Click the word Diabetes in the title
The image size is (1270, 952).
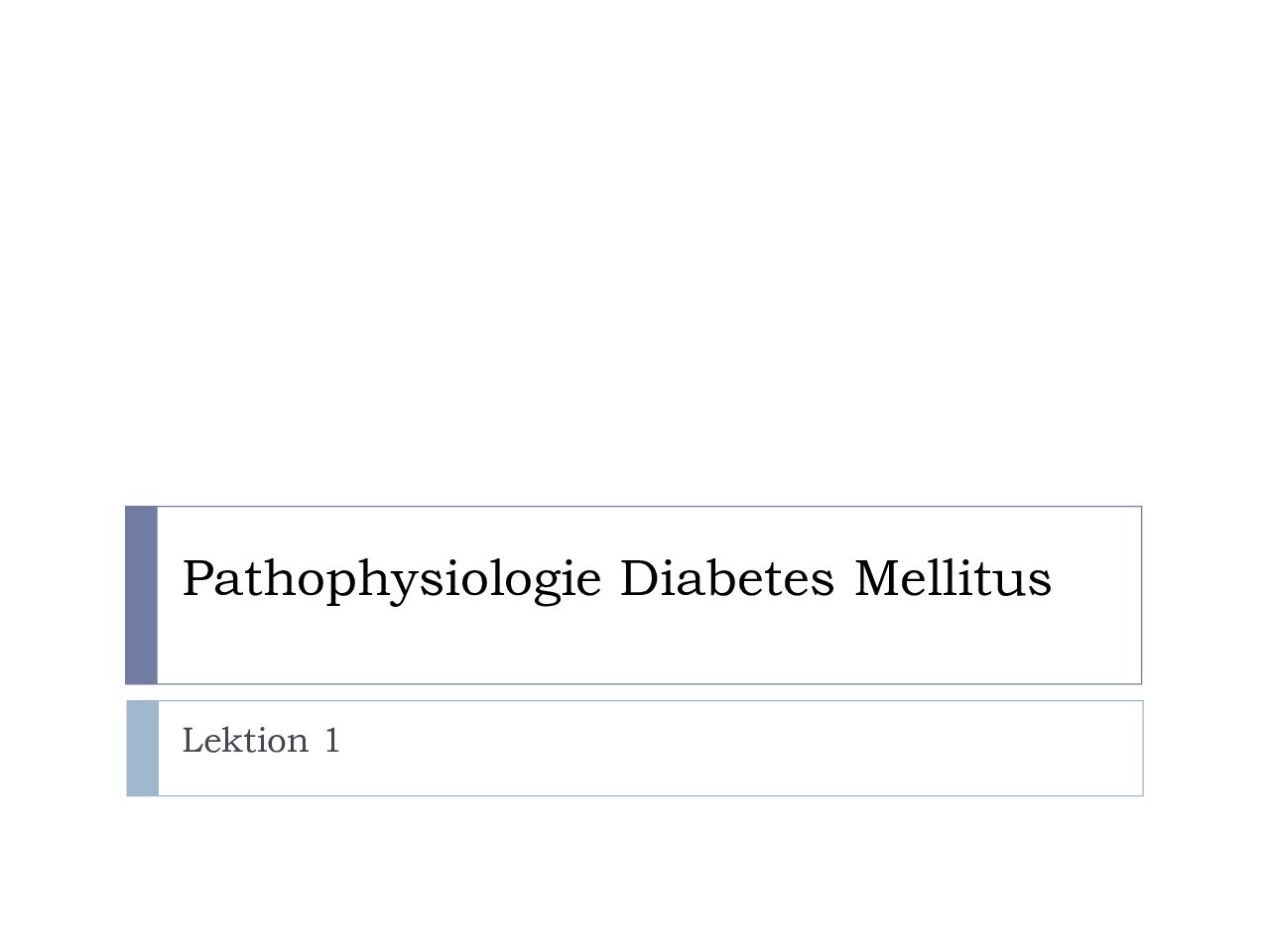pos(727,578)
